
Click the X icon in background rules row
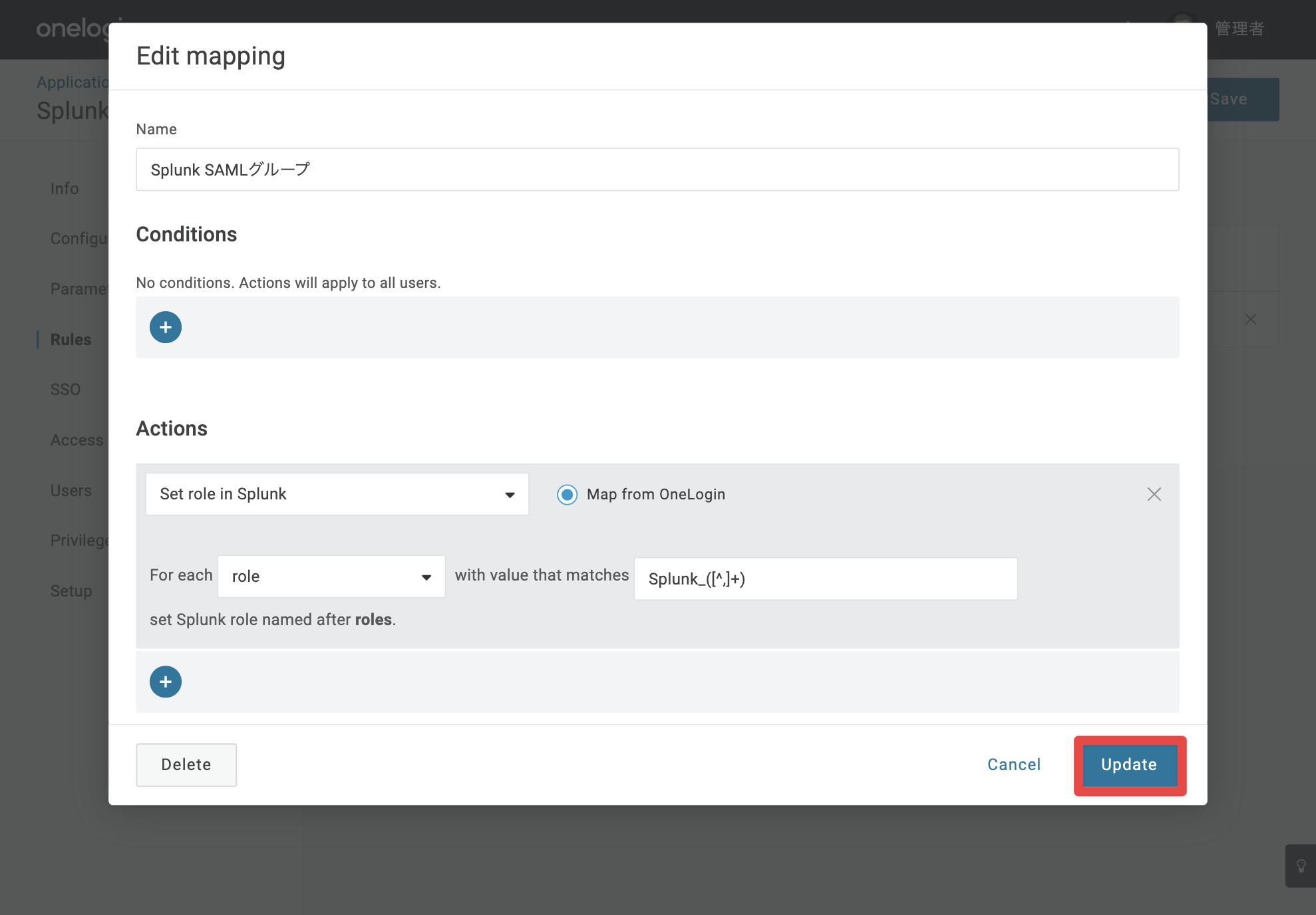tap(1251, 319)
